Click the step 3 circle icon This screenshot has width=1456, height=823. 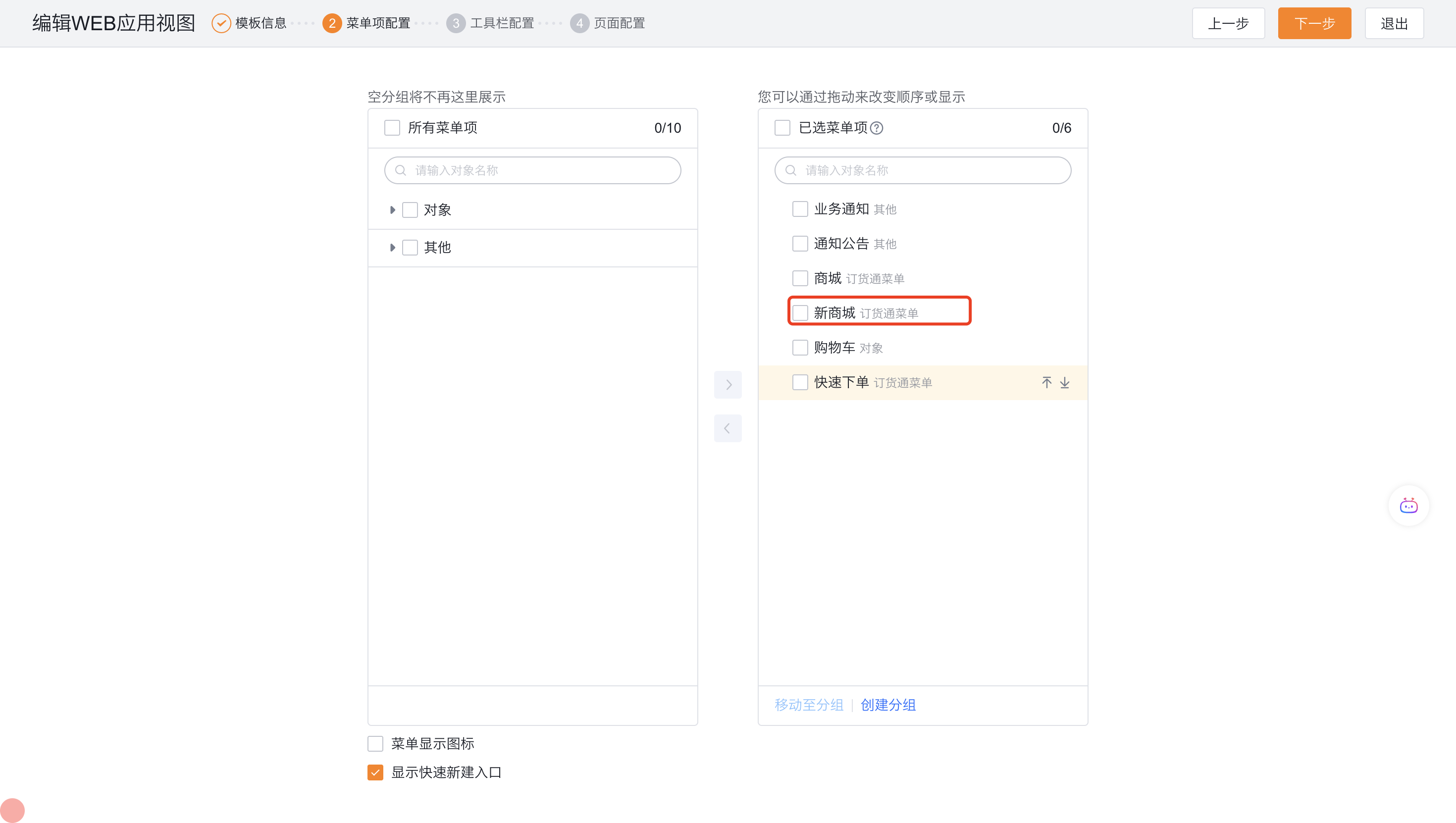456,23
